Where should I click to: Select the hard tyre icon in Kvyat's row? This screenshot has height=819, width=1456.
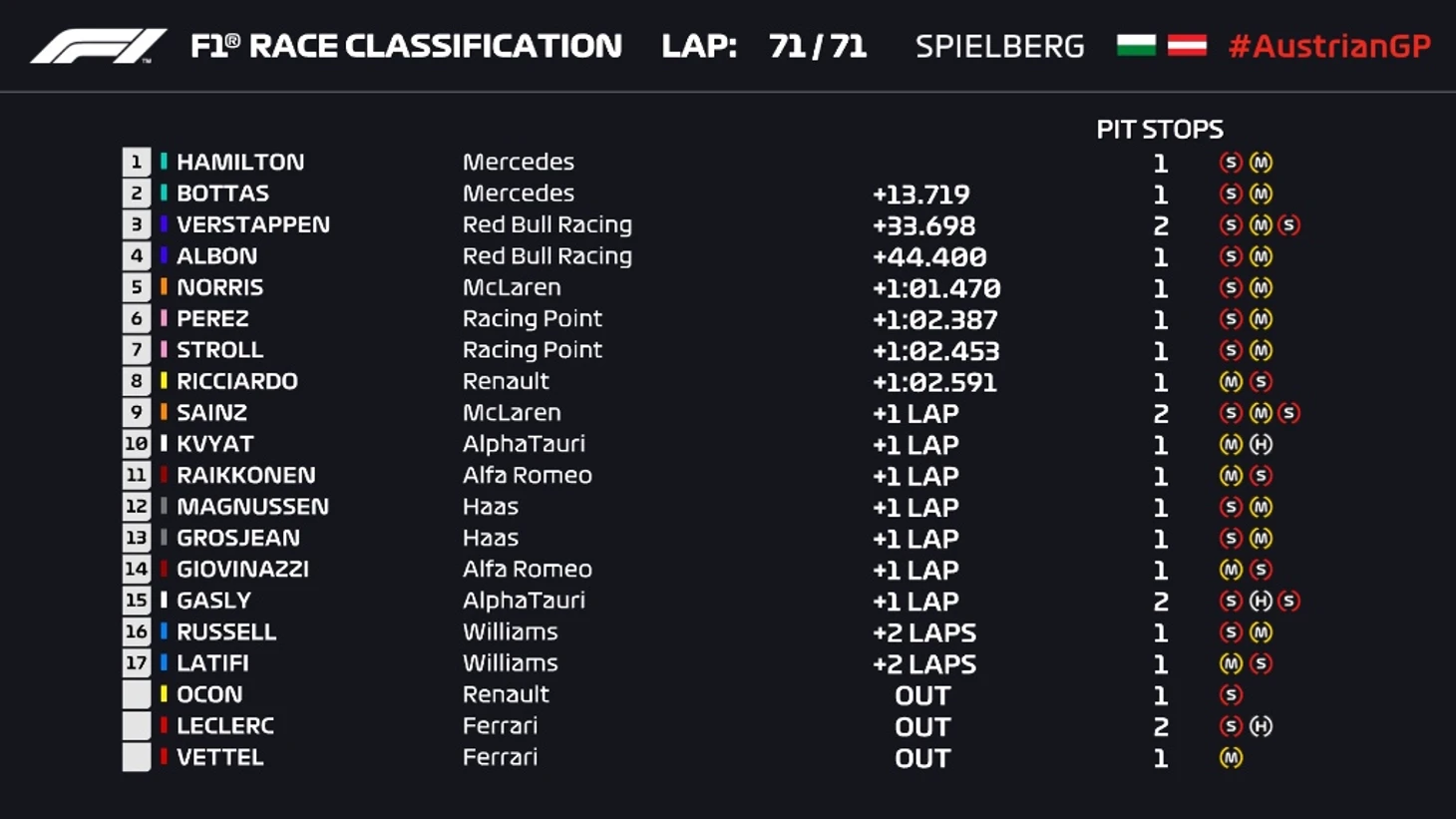[1261, 445]
